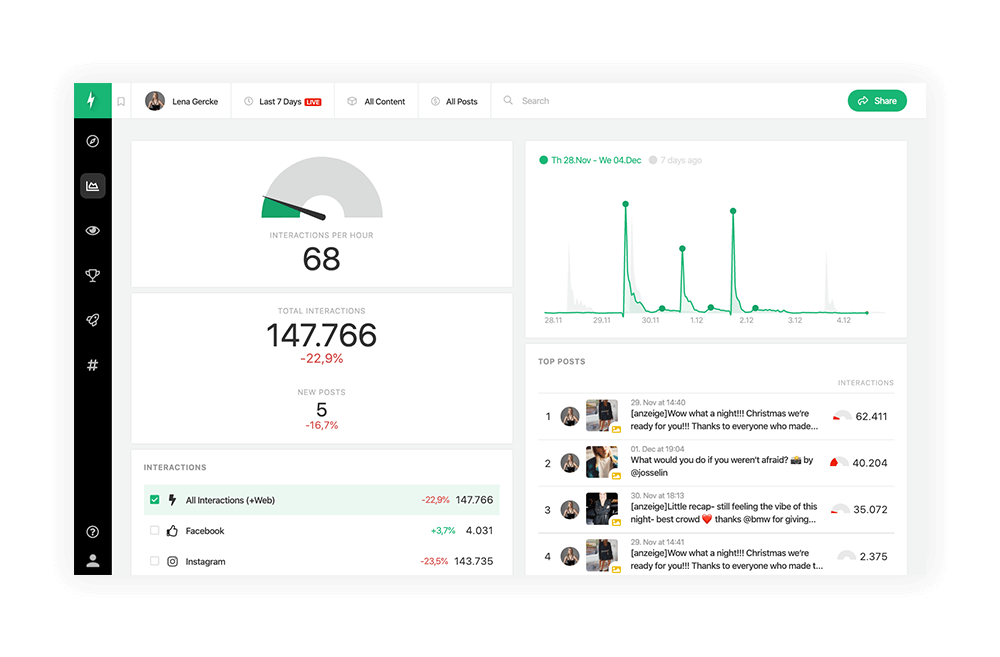Viewport: 1000px width, 657px height.
Task: Open the help question mark icon
Action: pos(93,532)
